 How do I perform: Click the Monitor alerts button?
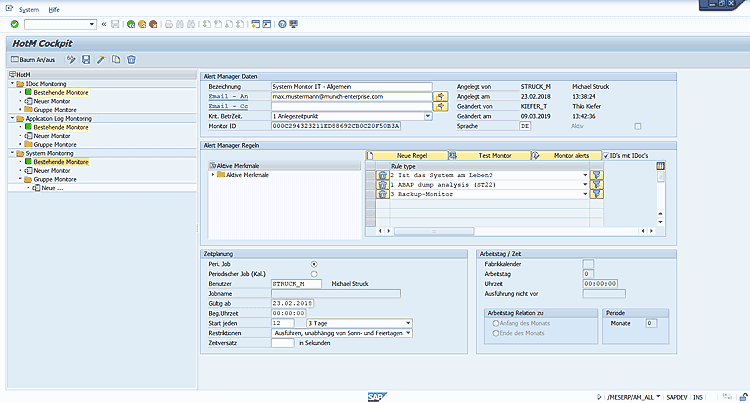point(566,156)
